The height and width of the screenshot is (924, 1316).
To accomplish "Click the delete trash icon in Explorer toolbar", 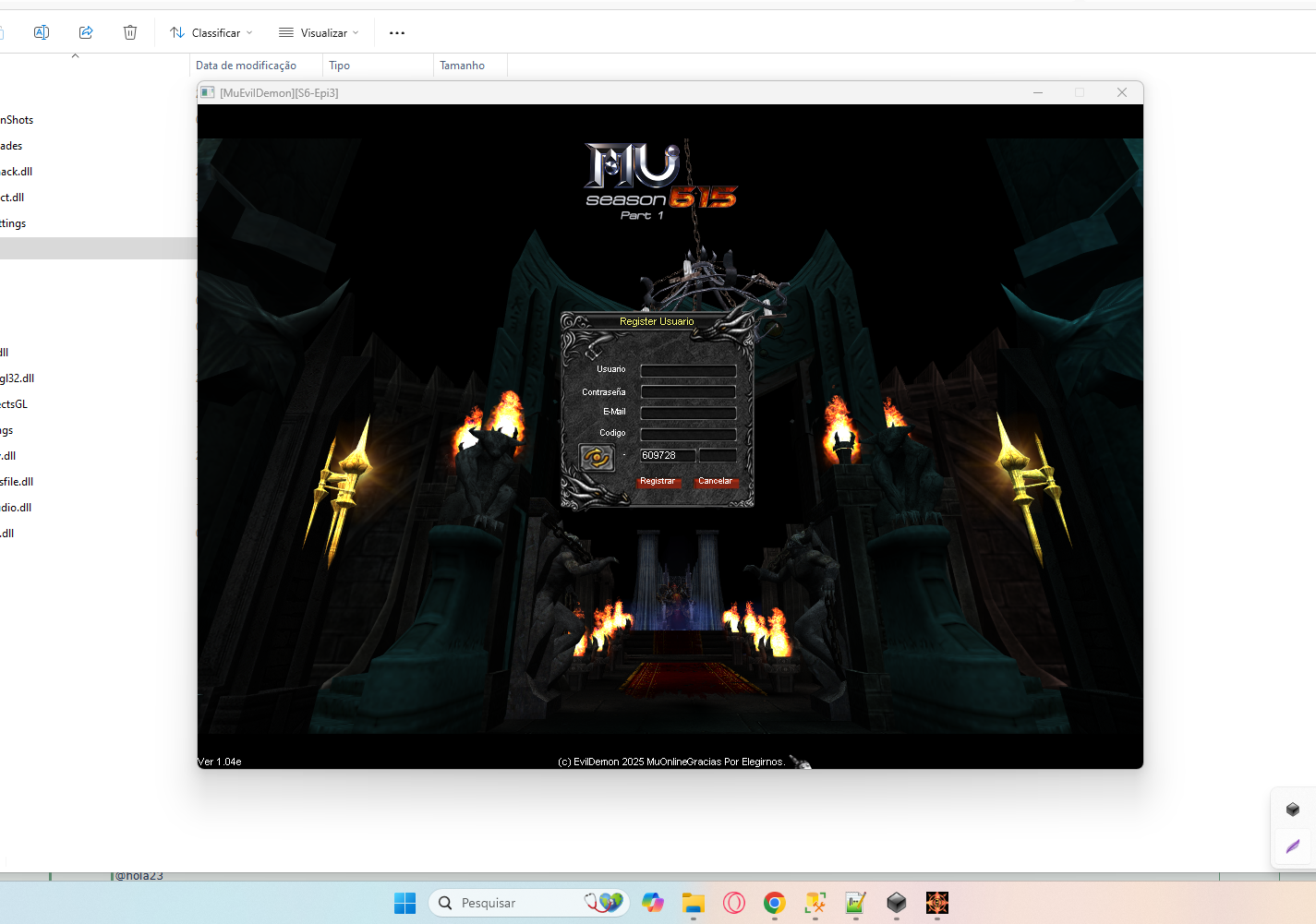I will coord(130,32).
